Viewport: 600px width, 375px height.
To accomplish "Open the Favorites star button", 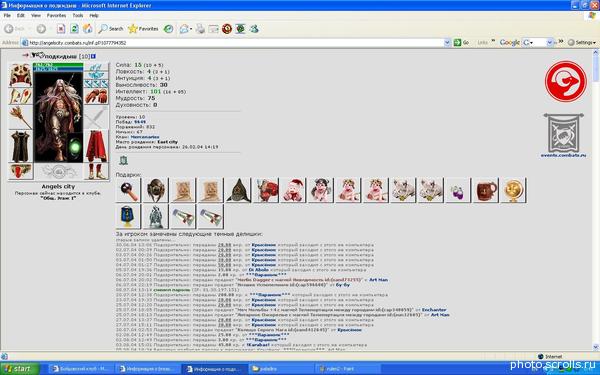I will point(143,29).
